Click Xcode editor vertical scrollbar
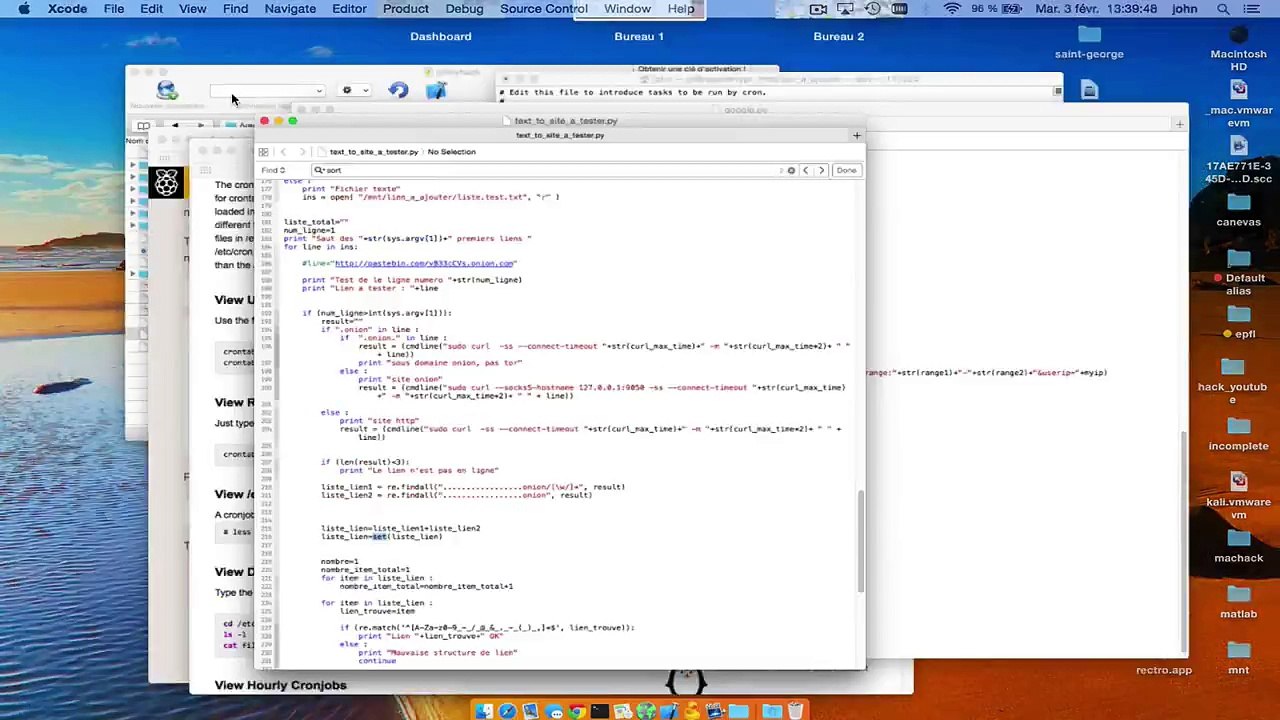The image size is (1280, 720). (x=860, y=540)
